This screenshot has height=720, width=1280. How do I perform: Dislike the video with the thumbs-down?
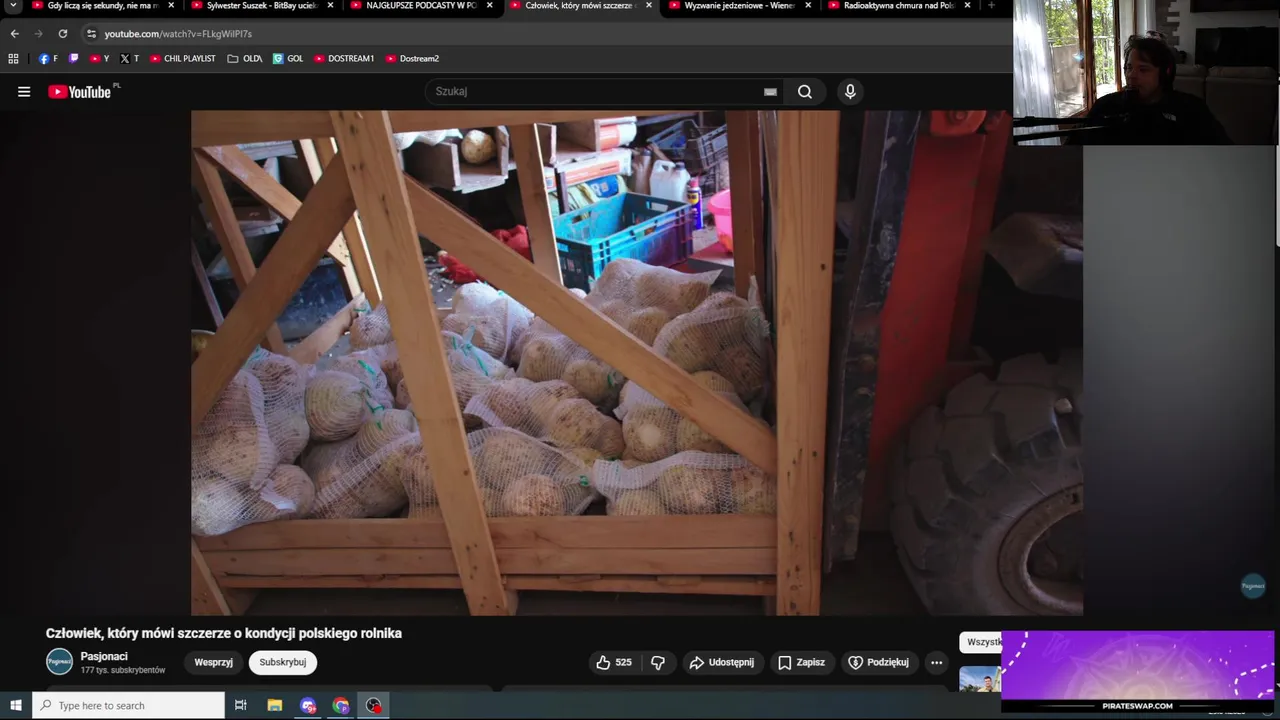pos(658,662)
